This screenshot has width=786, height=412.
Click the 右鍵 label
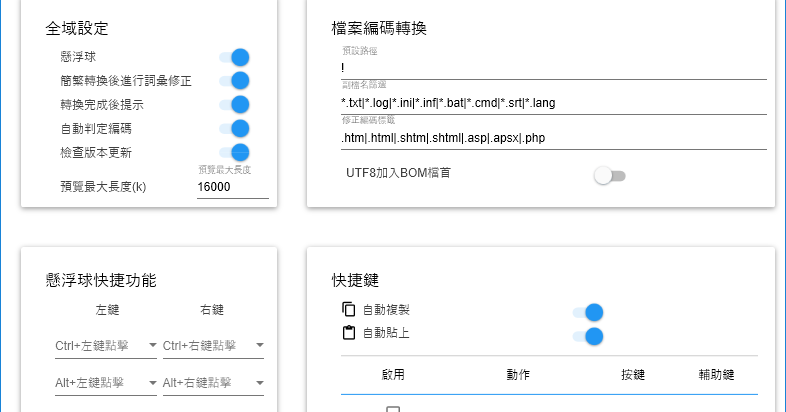[212, 310]
